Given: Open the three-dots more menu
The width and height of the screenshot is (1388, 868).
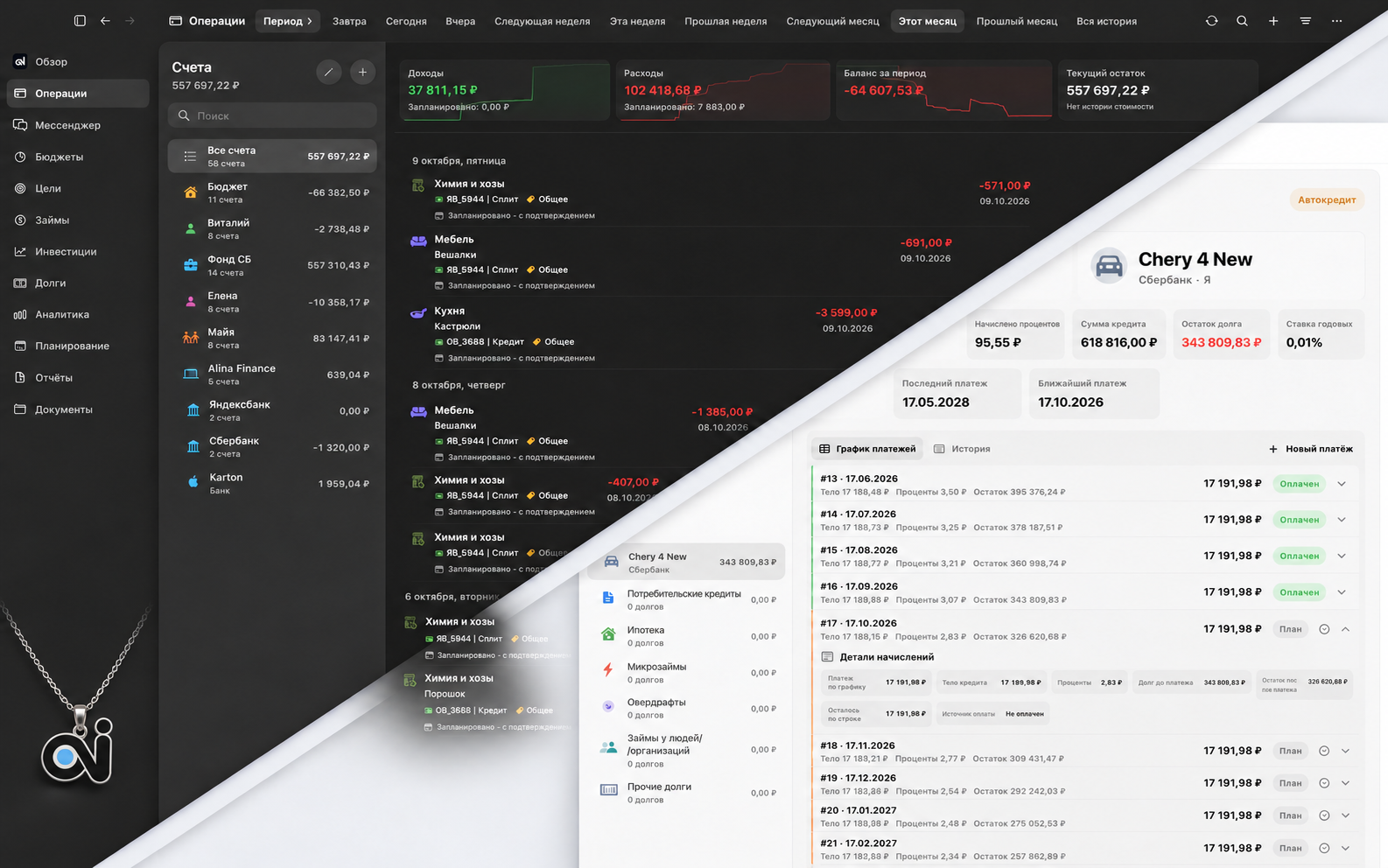Looking at the screenshot, I should pyautogui.click(x=1336, y=20).
